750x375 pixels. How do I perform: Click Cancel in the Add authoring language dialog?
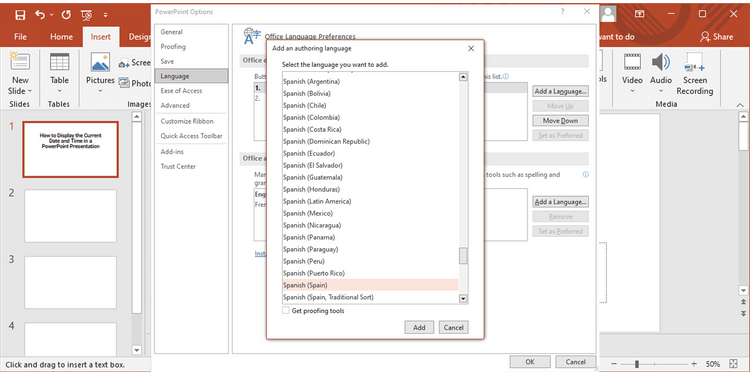pyautogui.click(x=453, y=327)
